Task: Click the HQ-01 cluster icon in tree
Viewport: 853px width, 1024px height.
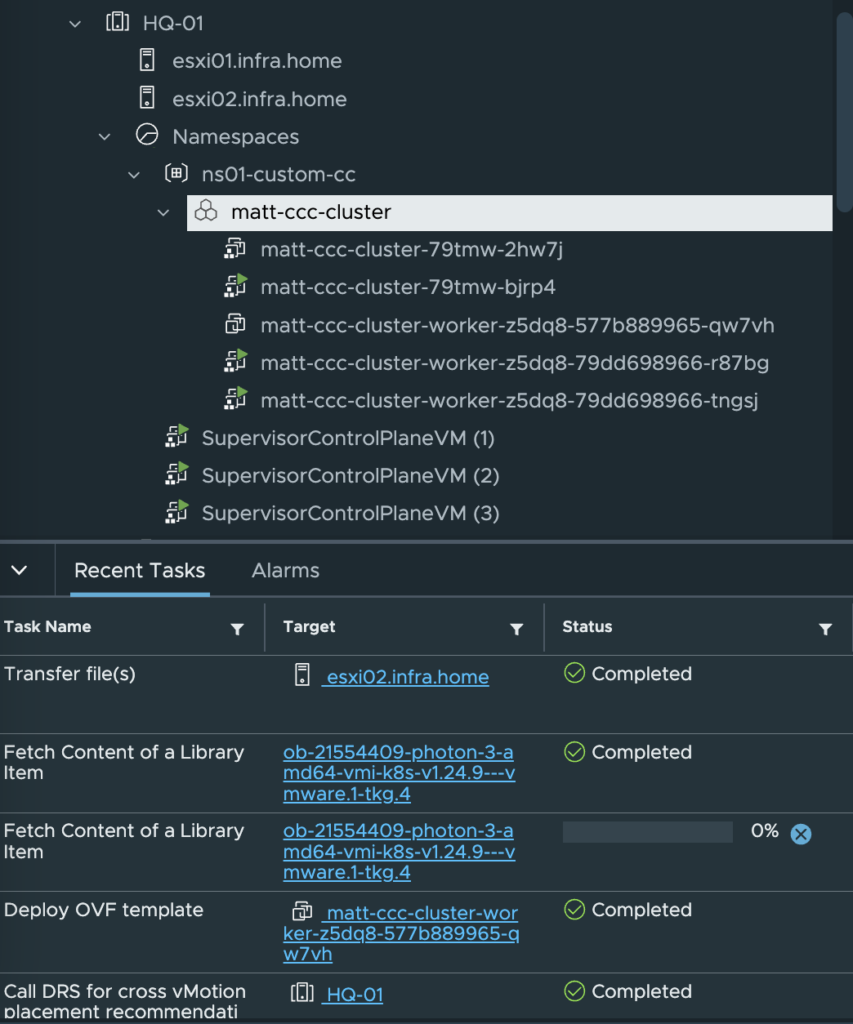Action: click(x=118, y=22)
